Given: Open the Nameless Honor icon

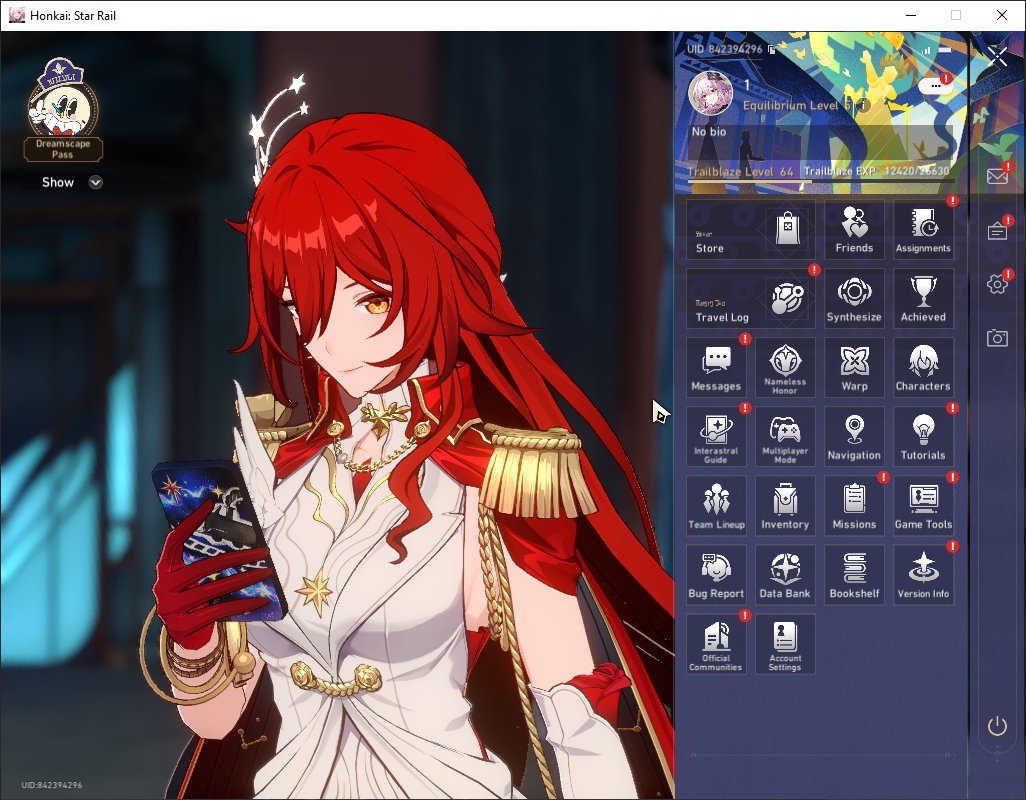Looking at the screenshot, I should click(x=785, y=368).
